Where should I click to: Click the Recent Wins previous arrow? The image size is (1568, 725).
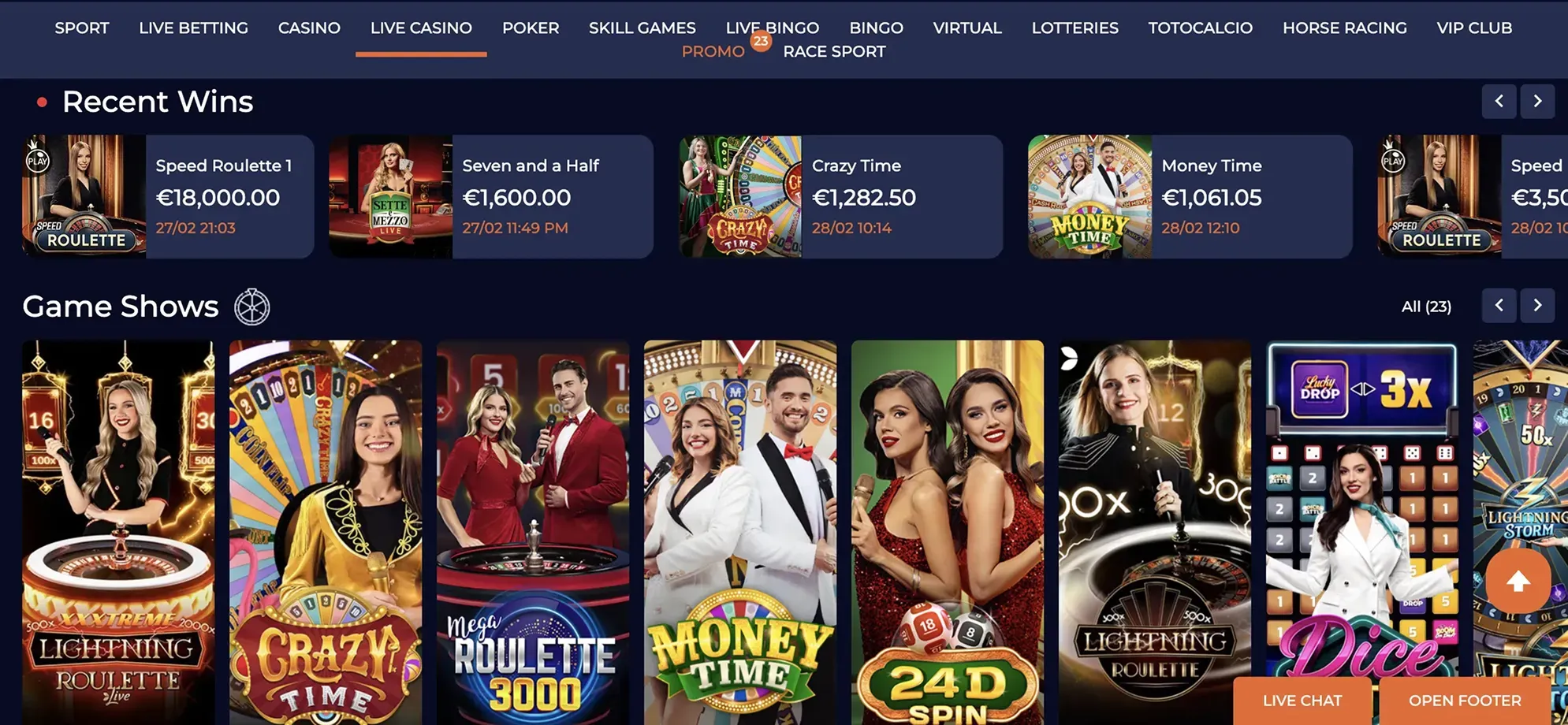coord(1499,101)
